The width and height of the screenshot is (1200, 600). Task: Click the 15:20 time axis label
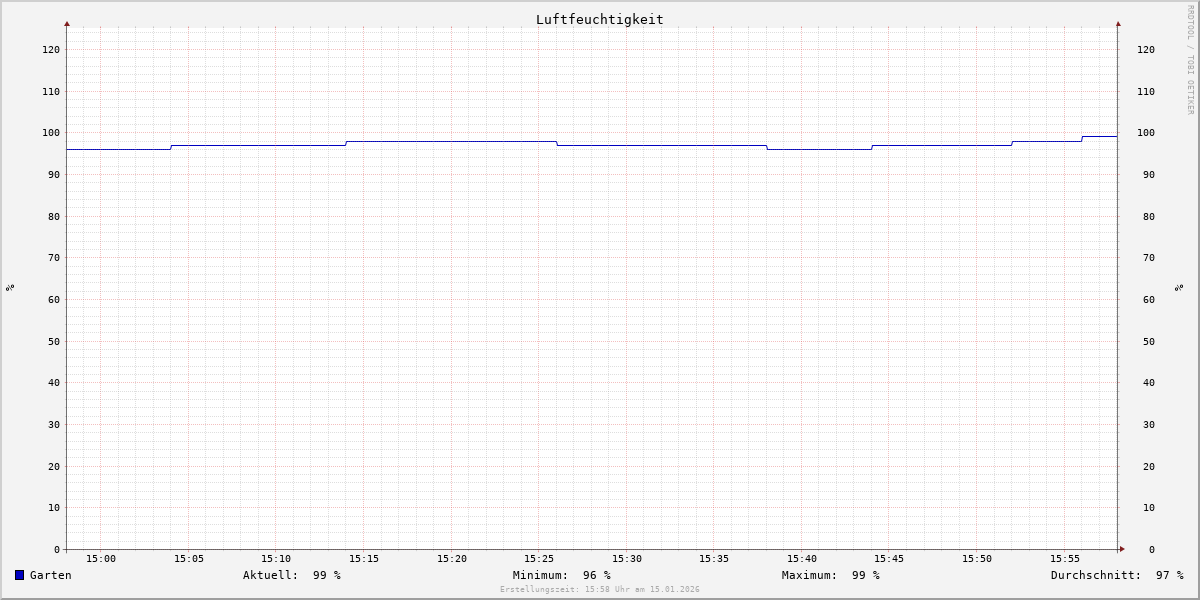coord(452,558)
